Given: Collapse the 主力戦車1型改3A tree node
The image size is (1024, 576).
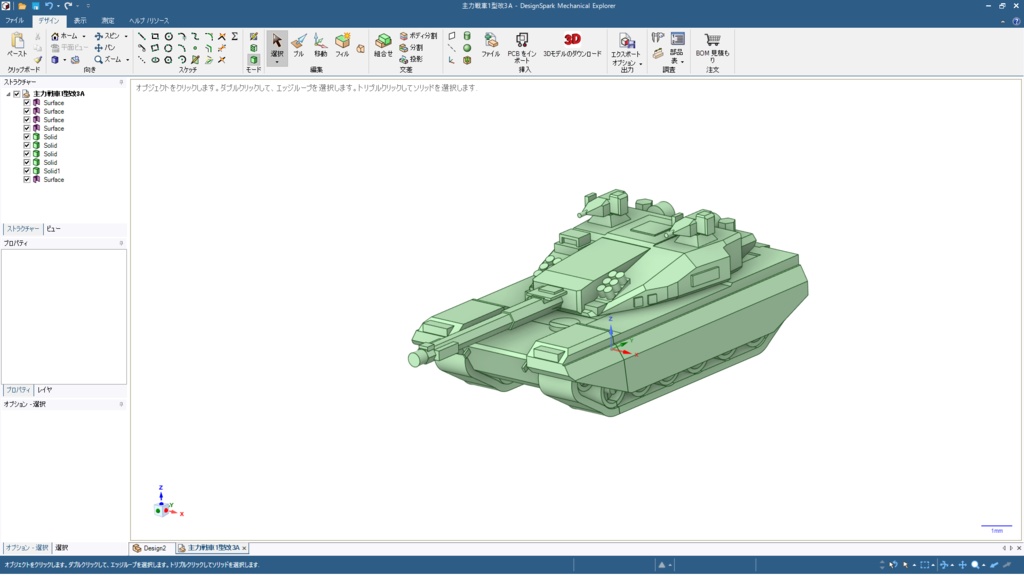Looking at the screenshot, I should 8,94.
